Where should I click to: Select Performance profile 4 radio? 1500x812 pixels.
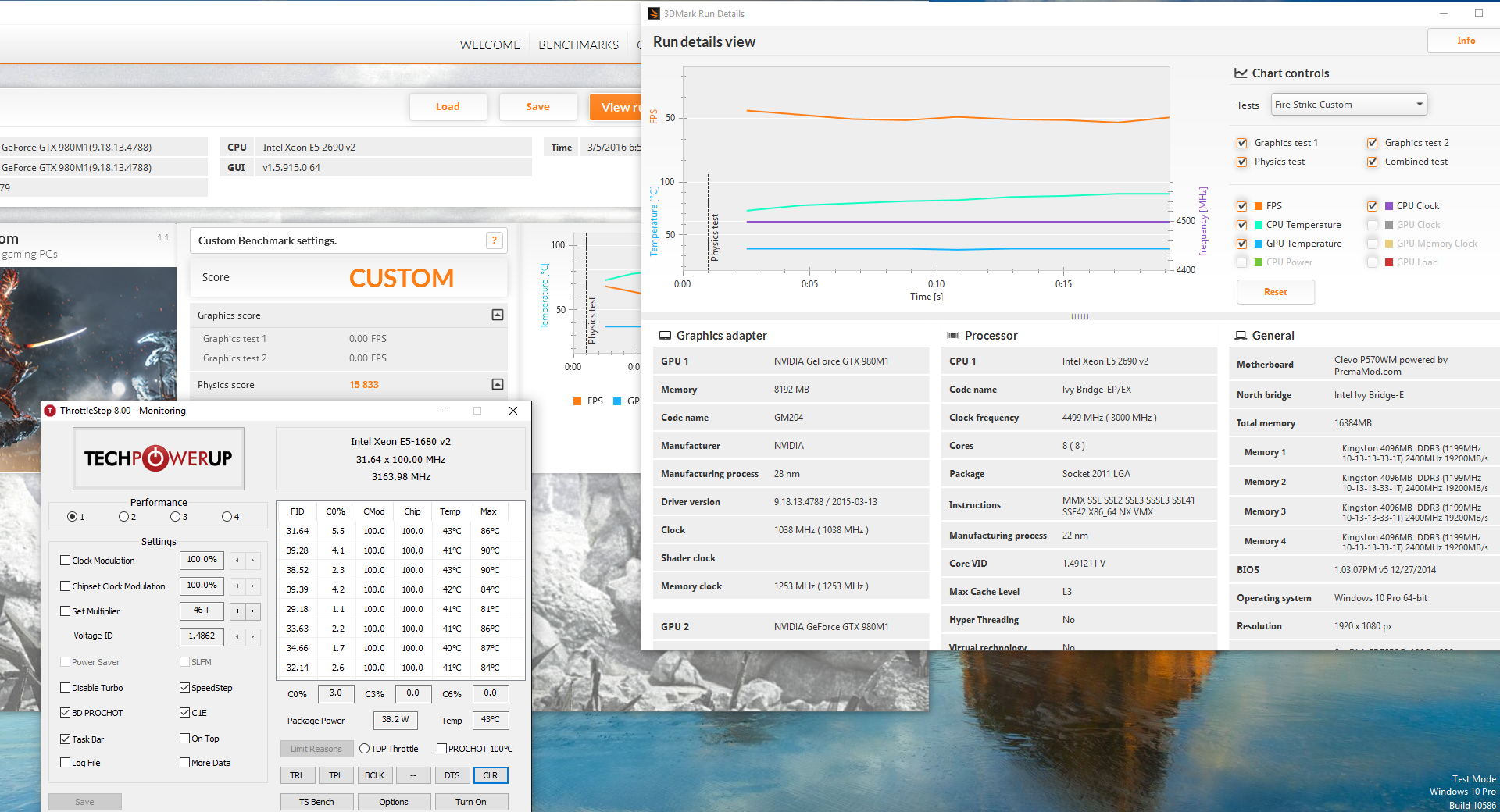tap(227, 516)
